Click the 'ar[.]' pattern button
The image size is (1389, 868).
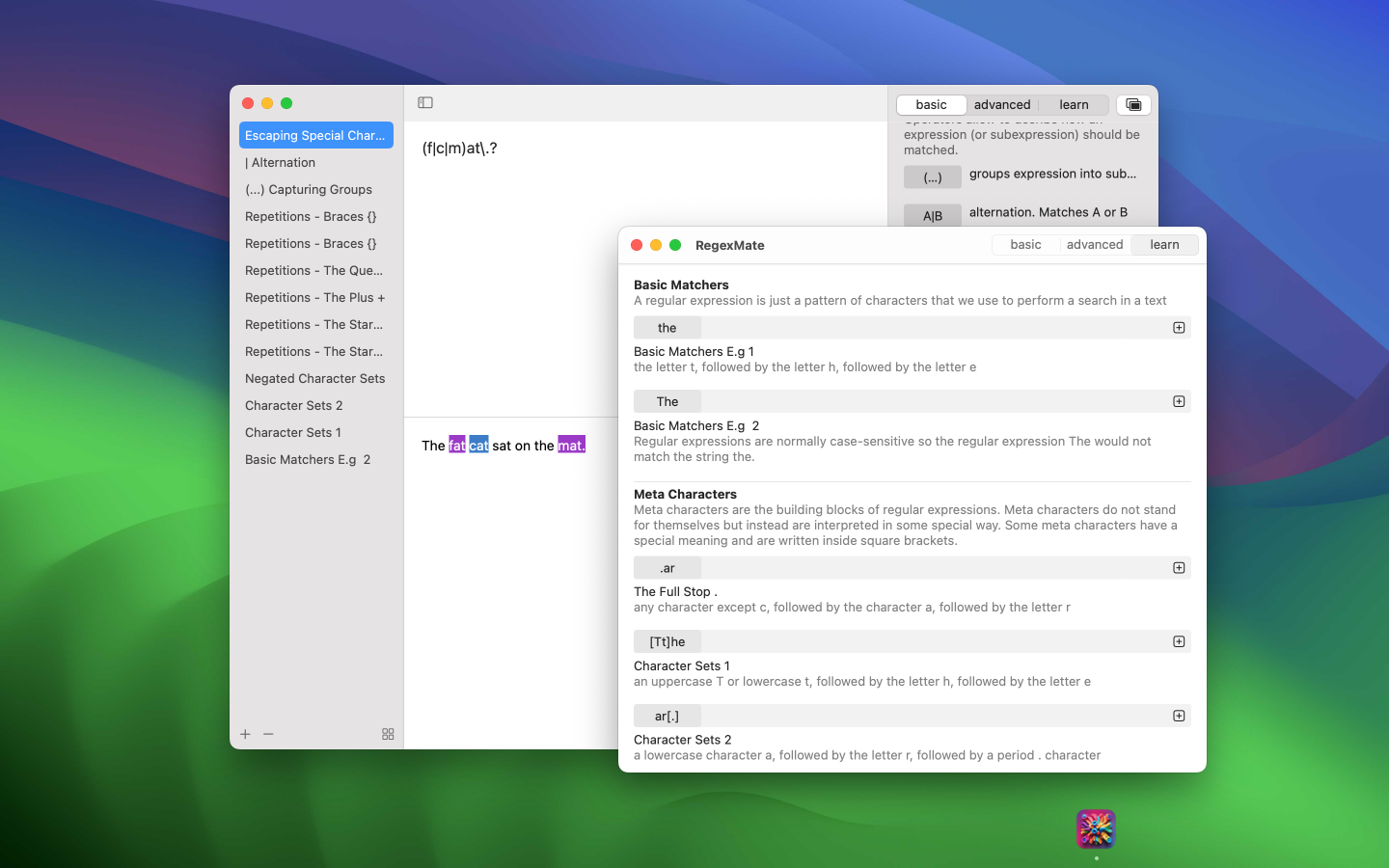click(667, 716)
